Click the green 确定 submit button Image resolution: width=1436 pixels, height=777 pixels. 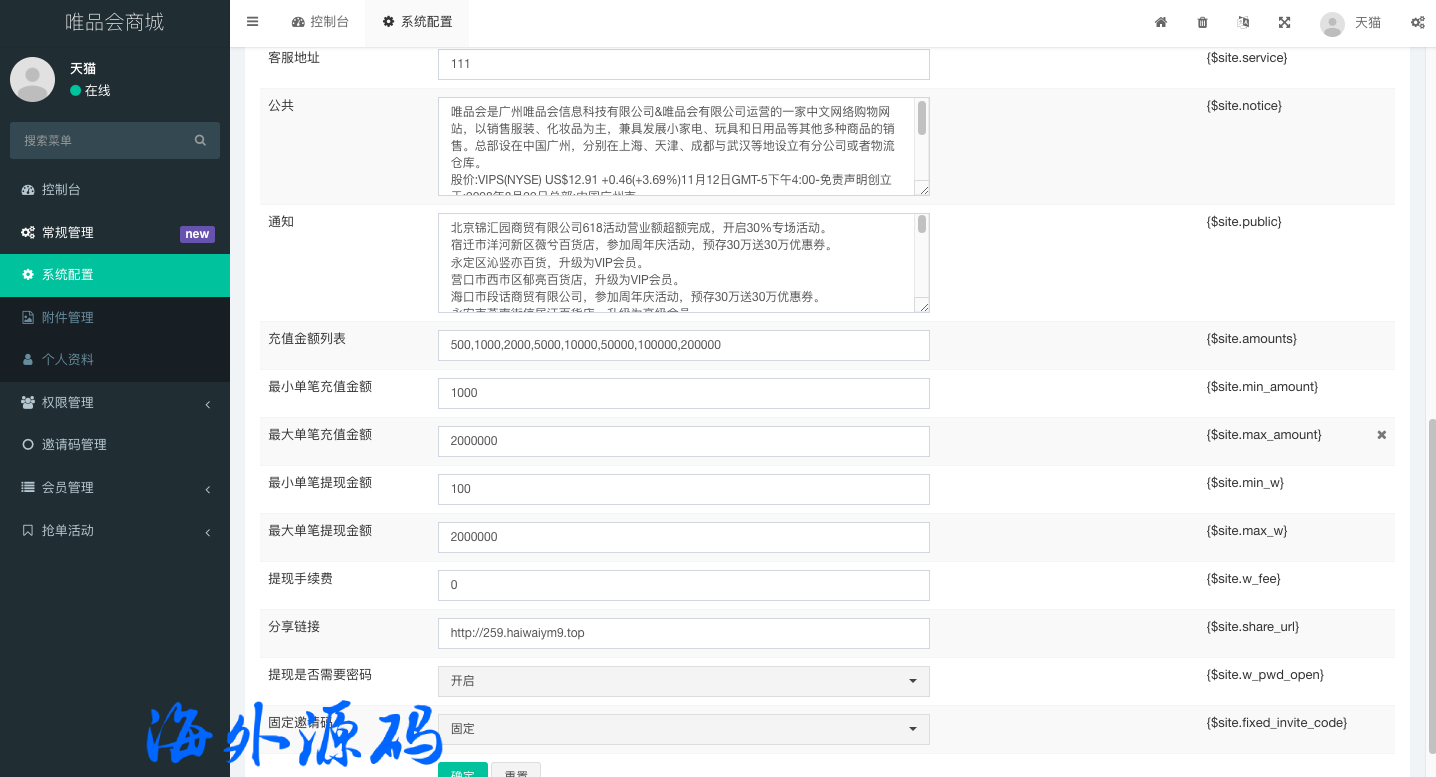coord(462,771)
